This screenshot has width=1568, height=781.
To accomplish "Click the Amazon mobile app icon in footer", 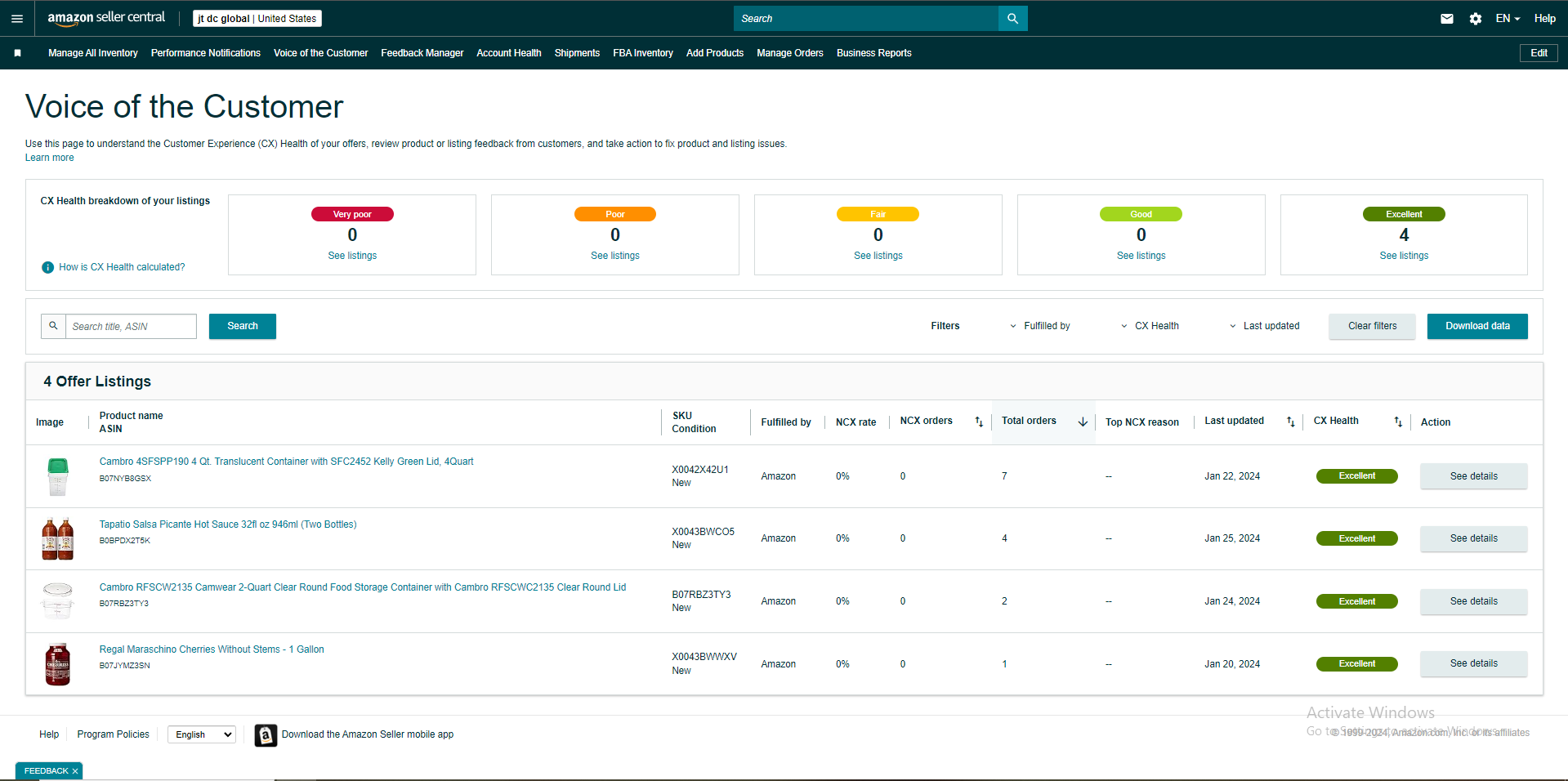I will [x=266, y=735].
